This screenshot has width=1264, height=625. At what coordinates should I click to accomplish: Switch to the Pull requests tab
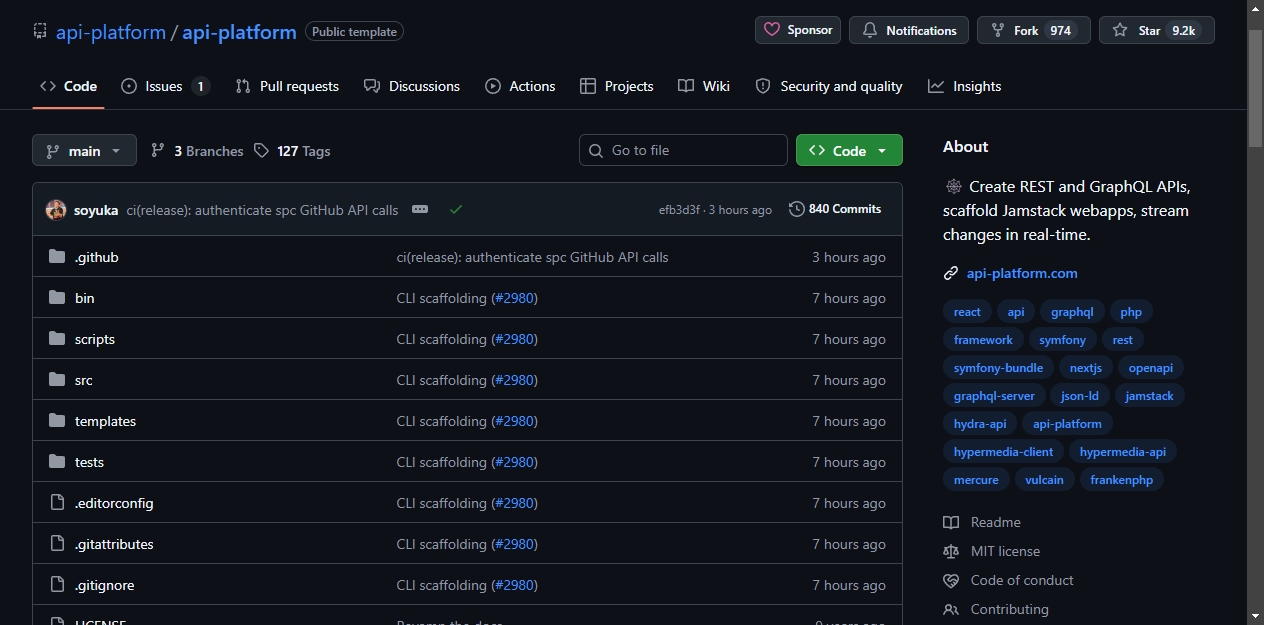pyautogui.click(x=287, y=86)
